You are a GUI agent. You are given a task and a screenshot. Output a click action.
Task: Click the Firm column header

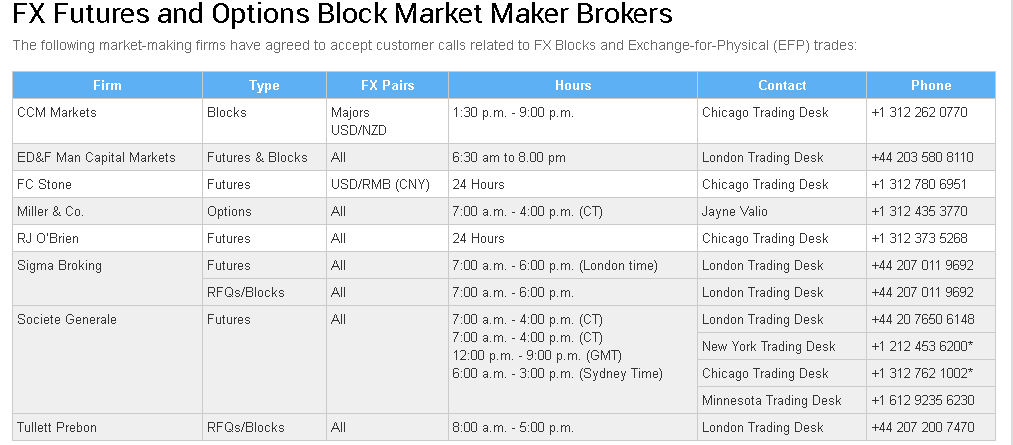pyautogui.click(x=107, y=85)
